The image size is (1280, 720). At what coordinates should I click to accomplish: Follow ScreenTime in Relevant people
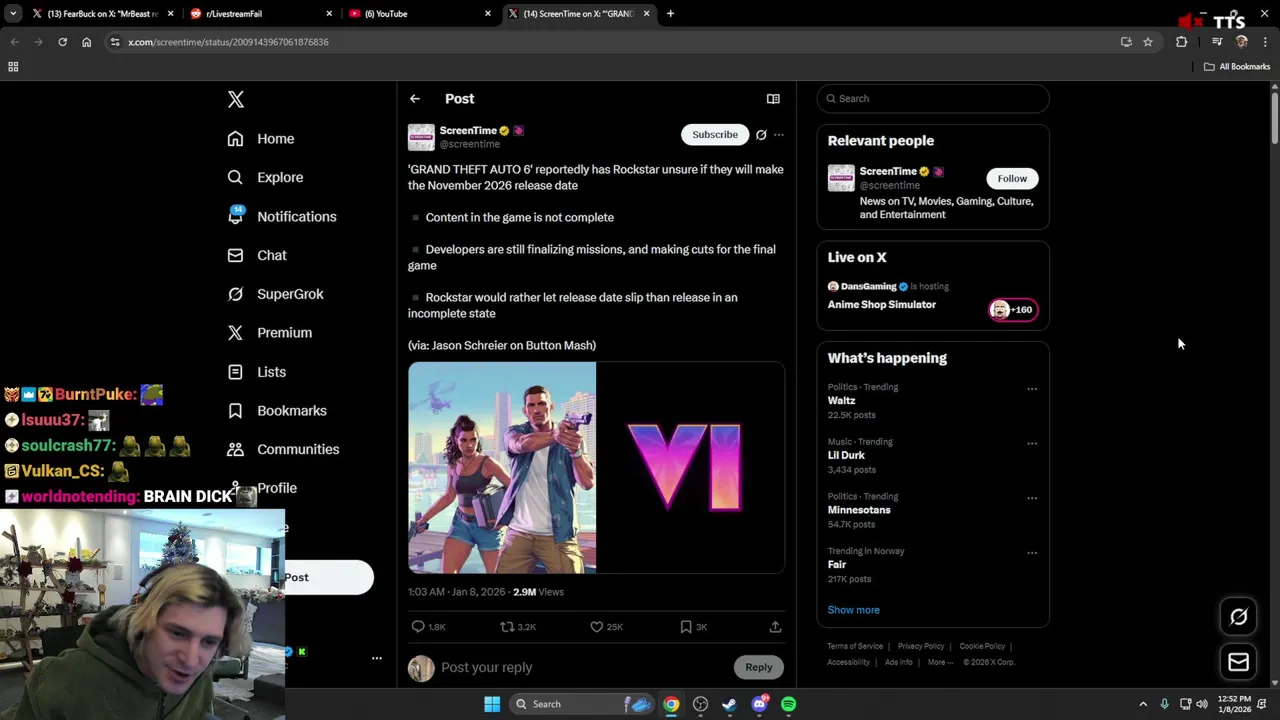pos(1012,178)
